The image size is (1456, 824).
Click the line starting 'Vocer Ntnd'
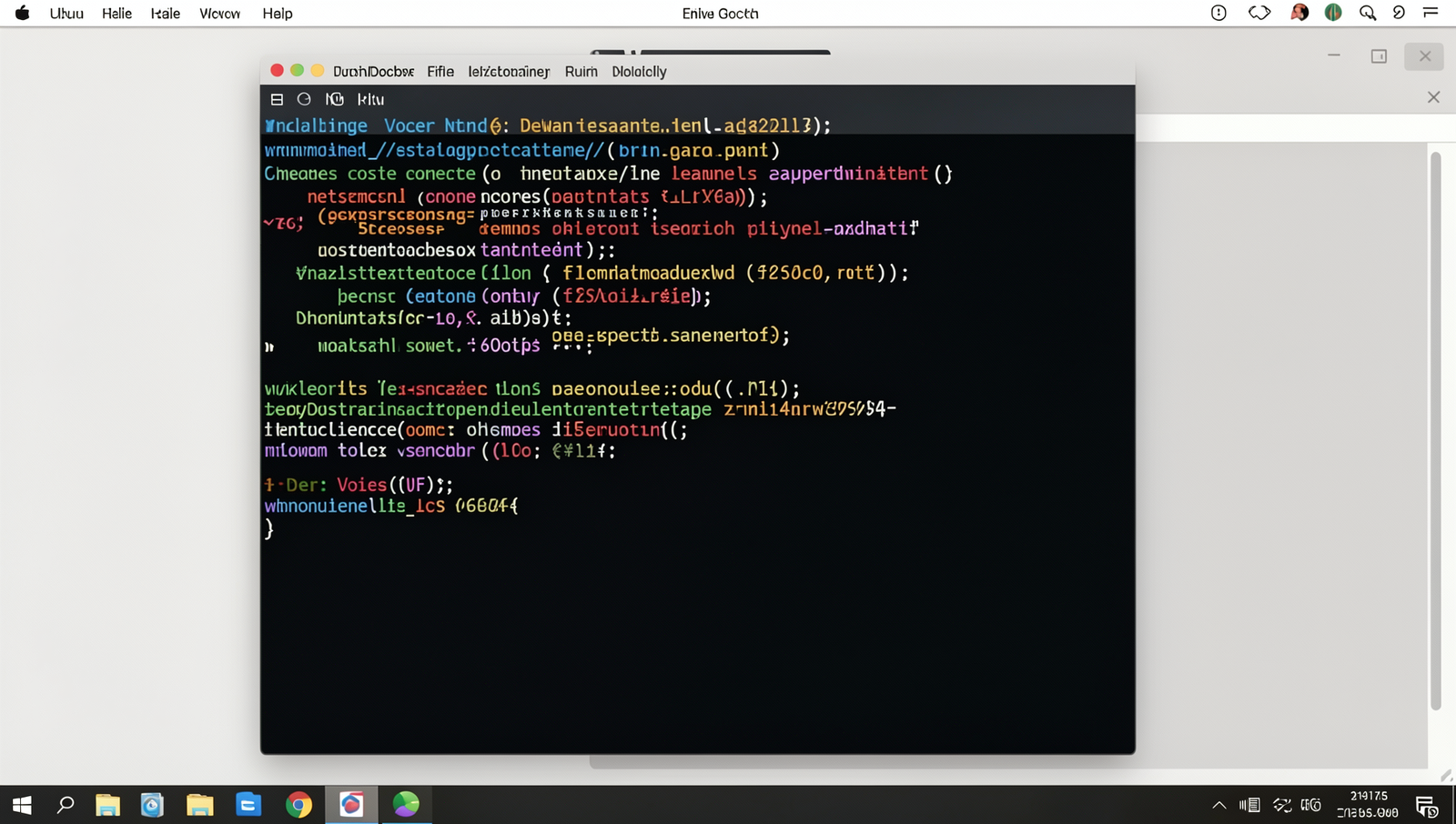[x=548, y=126]
